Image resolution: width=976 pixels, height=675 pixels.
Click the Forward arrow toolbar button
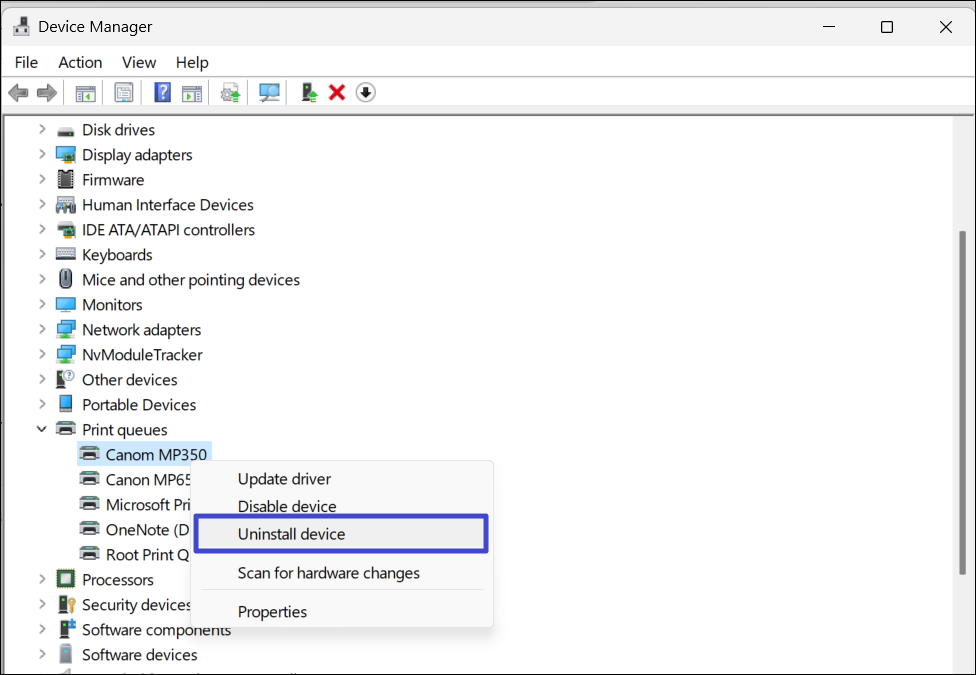tap(46, 93)
